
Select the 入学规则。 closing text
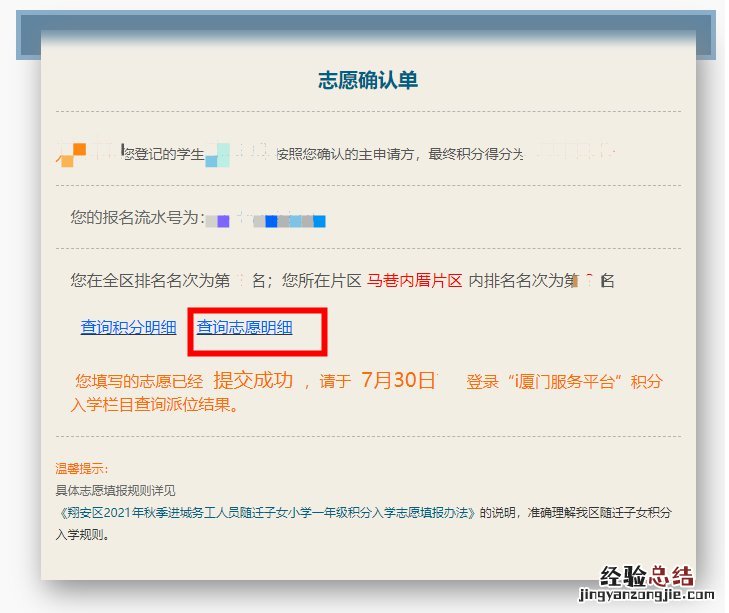(x=83, y=534)
